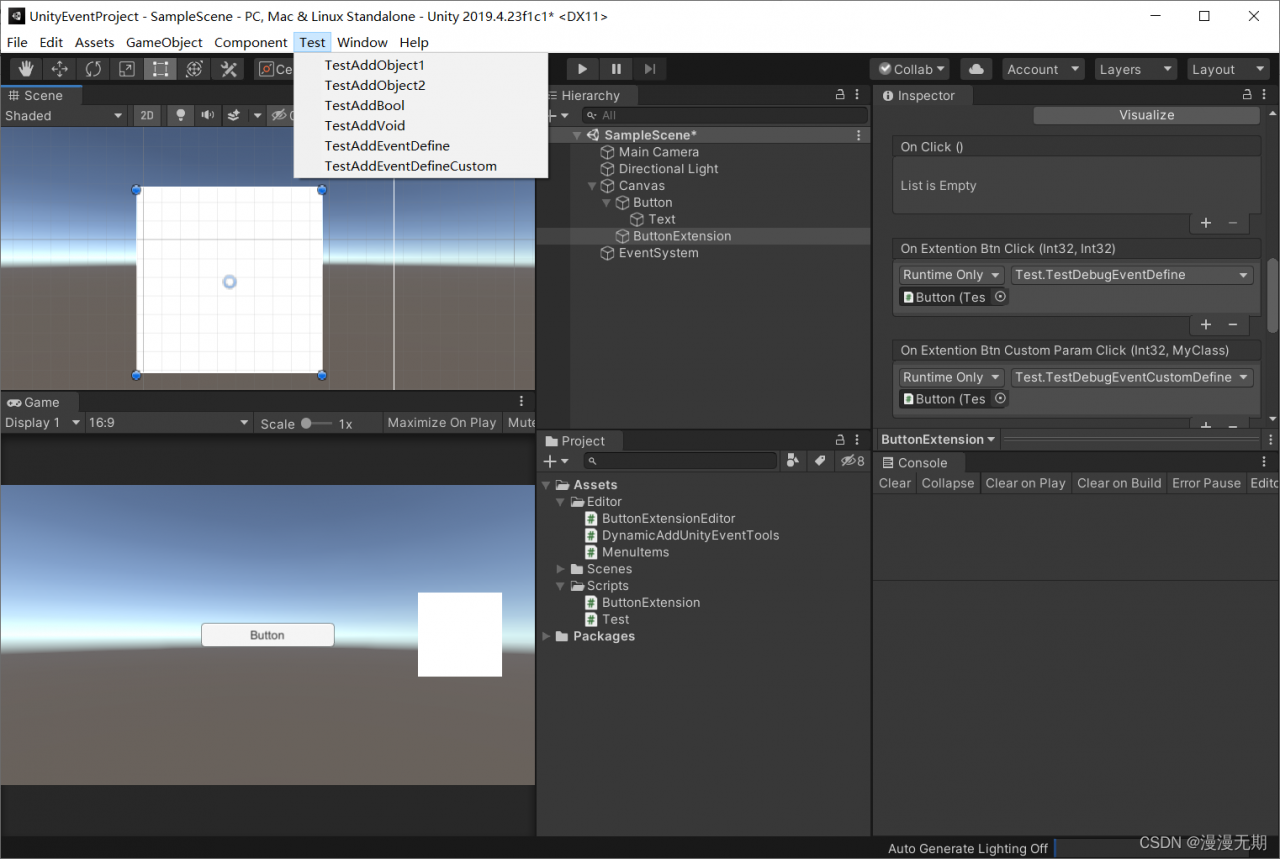This screenshot has height=859, width=1280.
Task: Toggle 2D view in Scene toolbar
Action: click(x=145, y=115)
